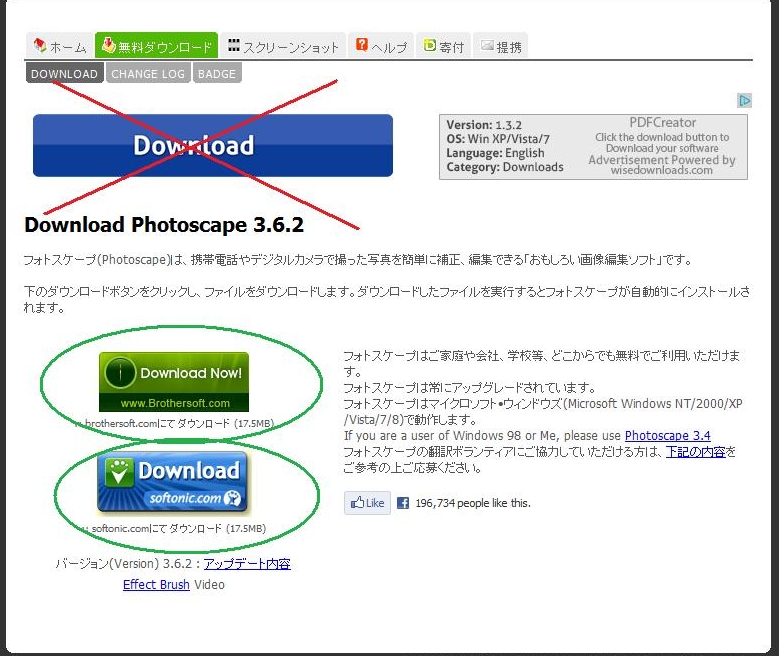Click the Brothersoft Download Now! button
Viewport: 779px width, 656px height.
click(174, 382)
